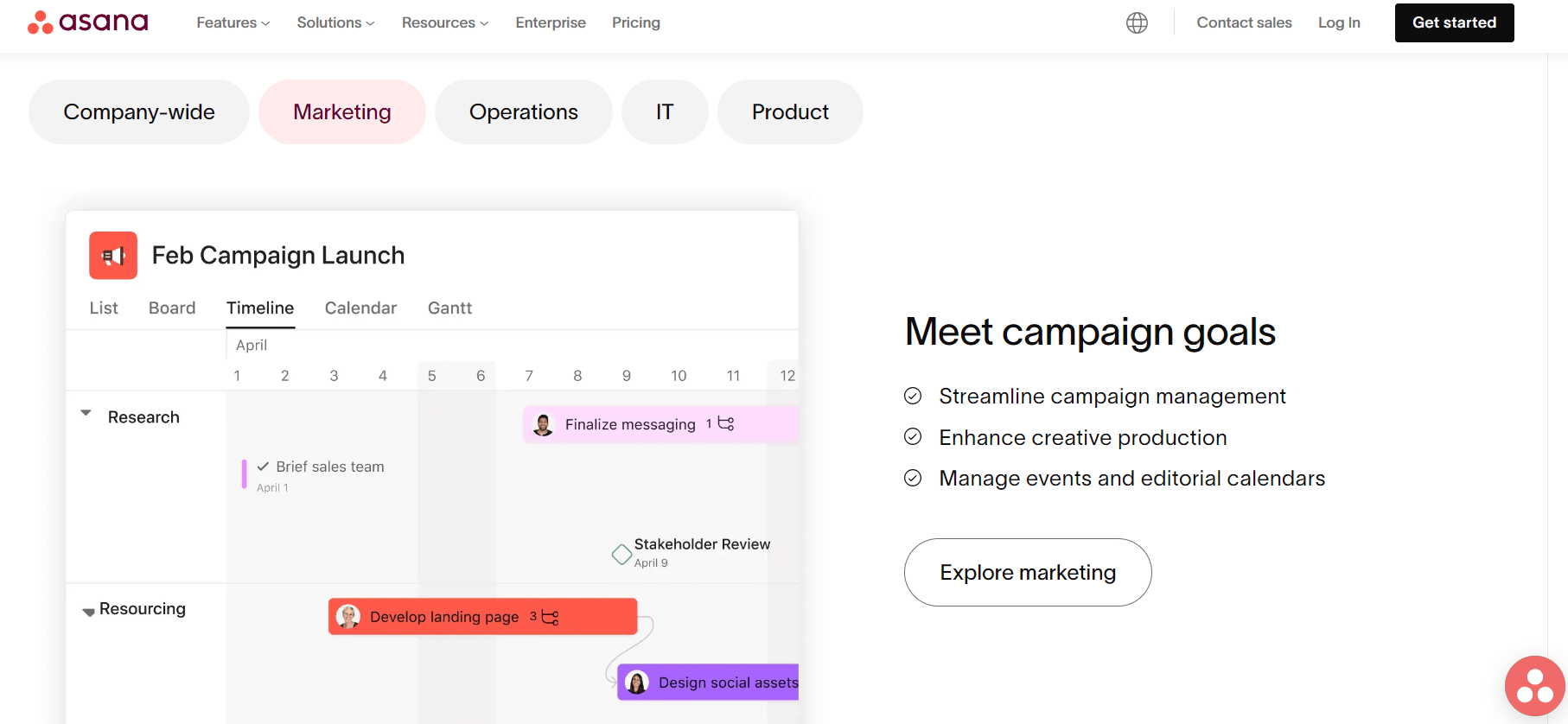The width and height of the screenshot is (1568, 724).
Task: Click the April month label
Action: 252,345
